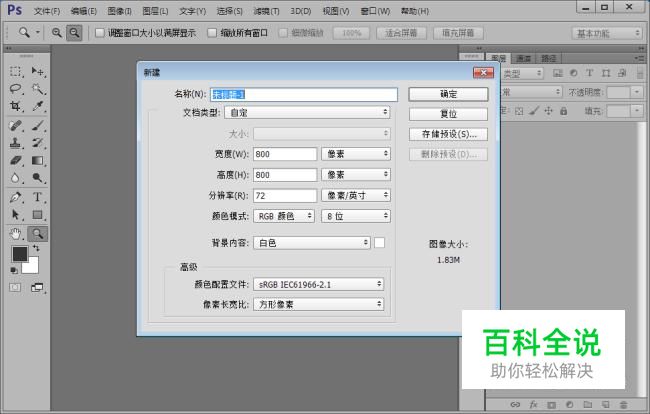Close the 新建 dialog
Viewport: 650px width, 414px height.
(483, 73)
